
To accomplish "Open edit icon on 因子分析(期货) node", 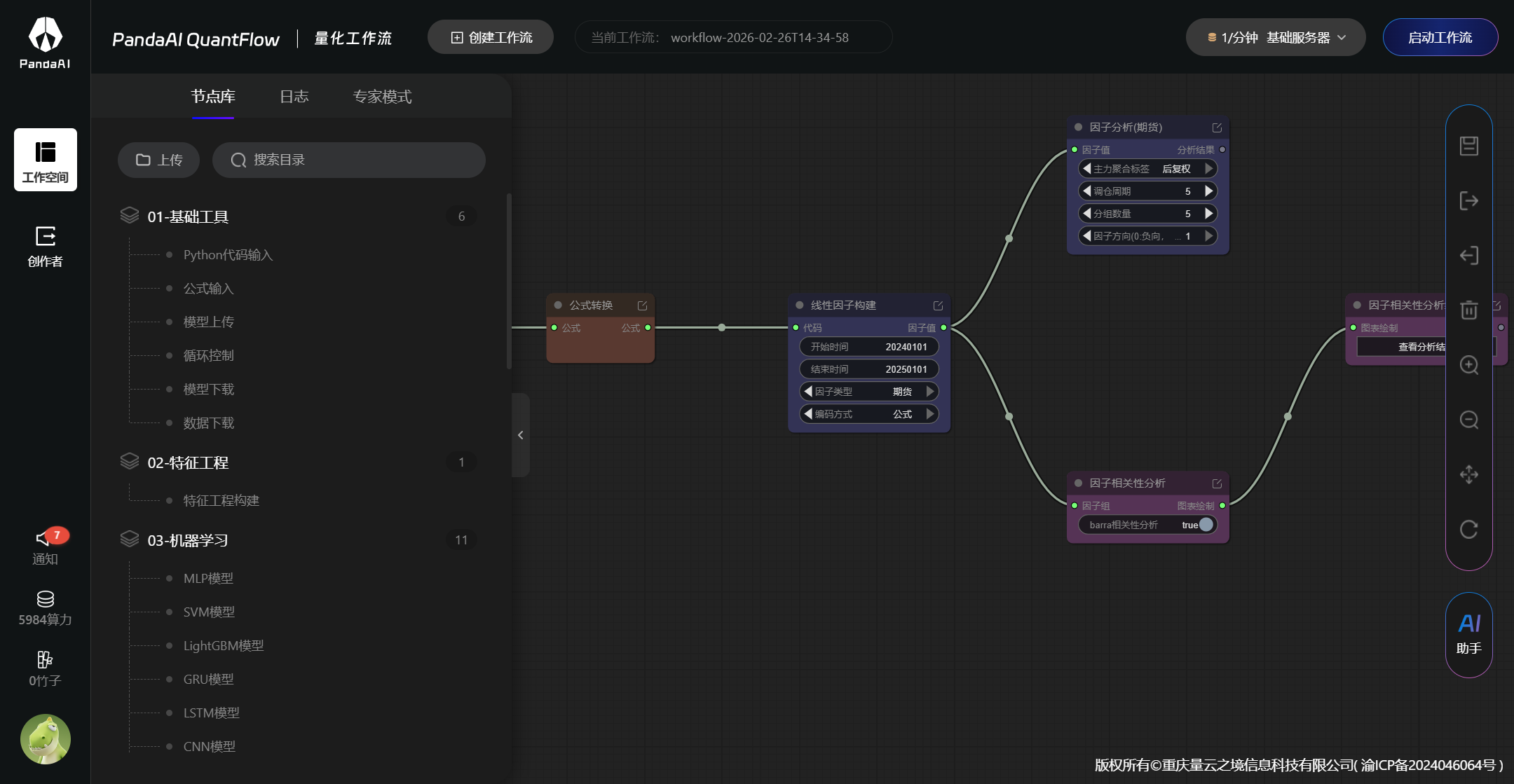I will 1217,128.
